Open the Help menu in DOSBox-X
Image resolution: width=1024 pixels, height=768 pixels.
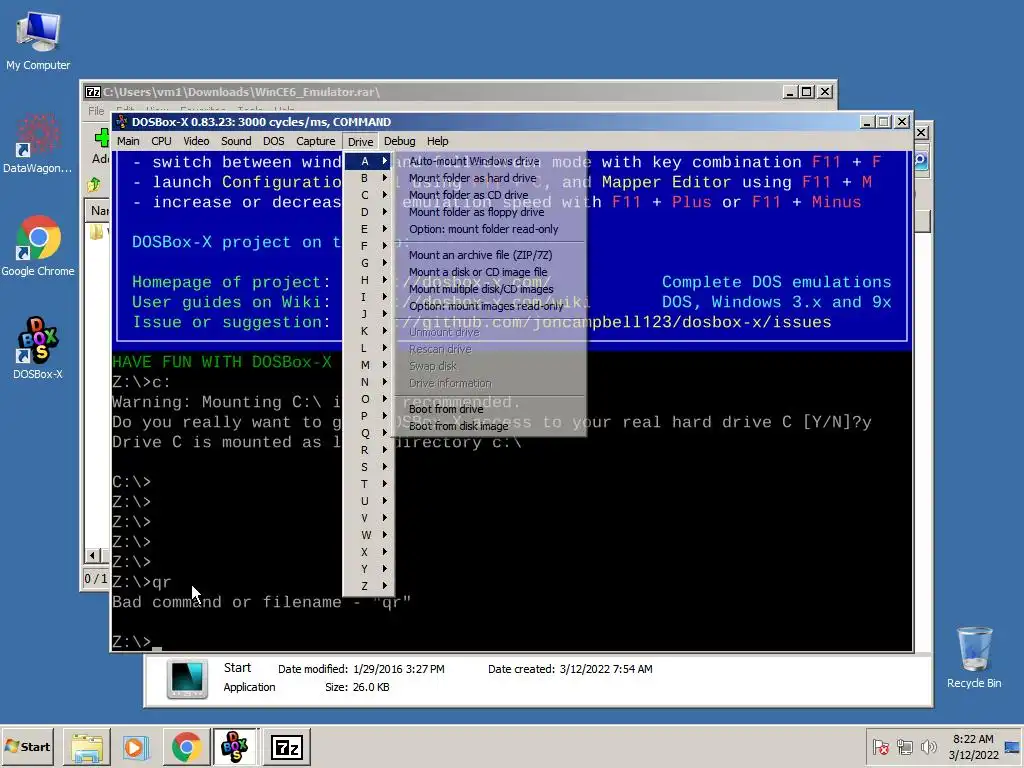tap(438, 141)
